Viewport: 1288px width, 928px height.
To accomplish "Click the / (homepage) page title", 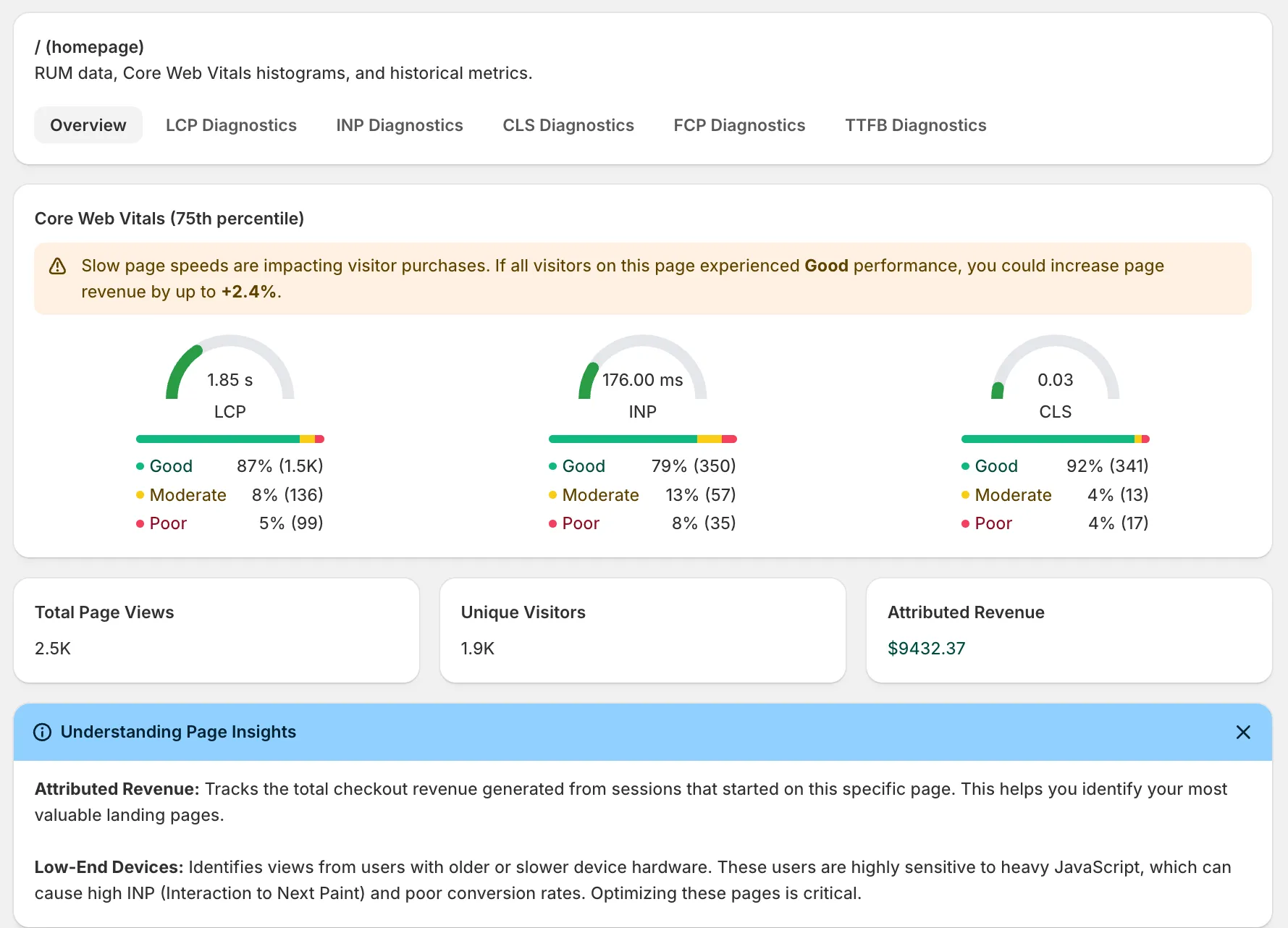I will 89,47.
